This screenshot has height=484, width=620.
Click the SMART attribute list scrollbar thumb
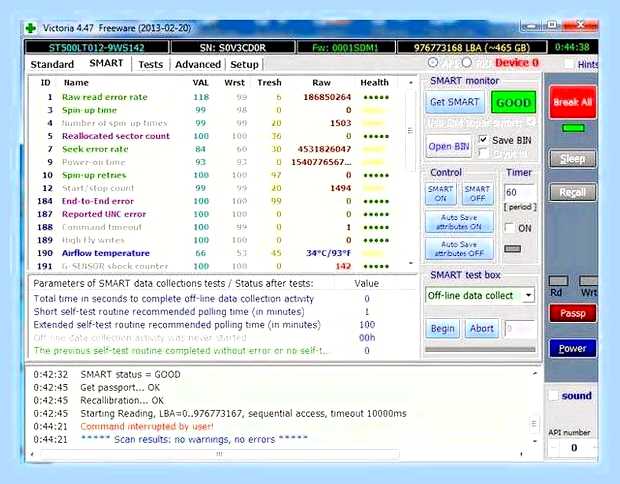[x=411, y=130]
